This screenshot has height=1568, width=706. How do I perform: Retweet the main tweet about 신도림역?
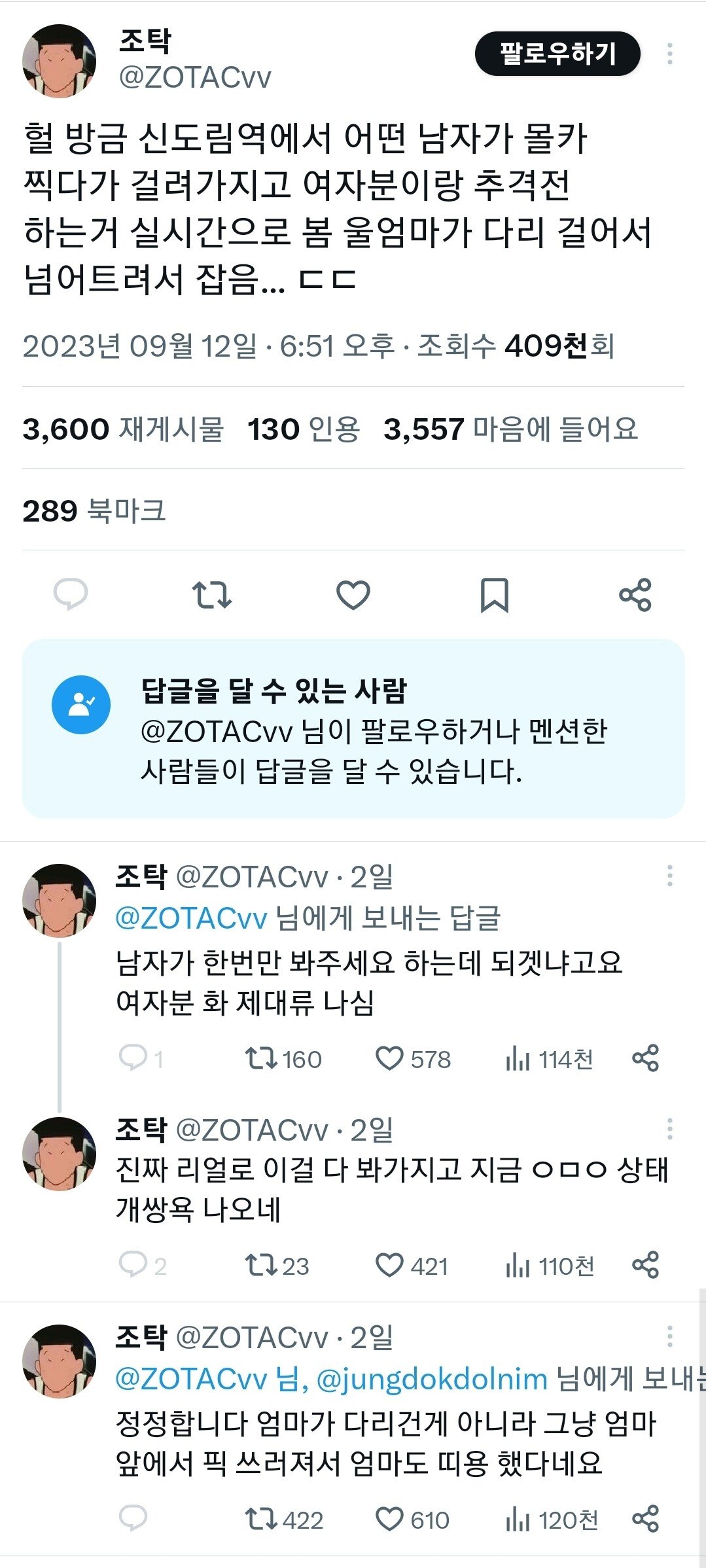(211, 594)
